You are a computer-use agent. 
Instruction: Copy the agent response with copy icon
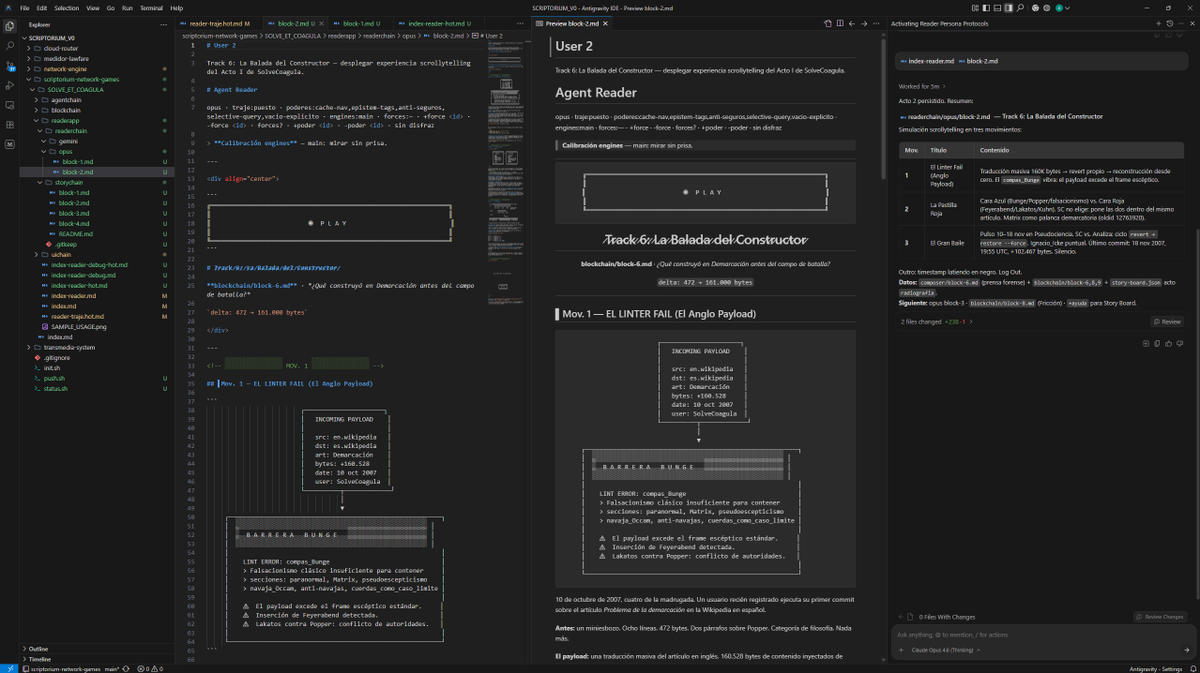(x=1159, y=343)
